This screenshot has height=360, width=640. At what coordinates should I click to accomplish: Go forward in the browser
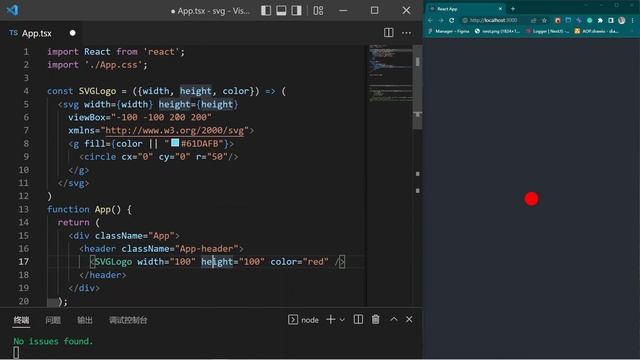[x=441, y=20]
